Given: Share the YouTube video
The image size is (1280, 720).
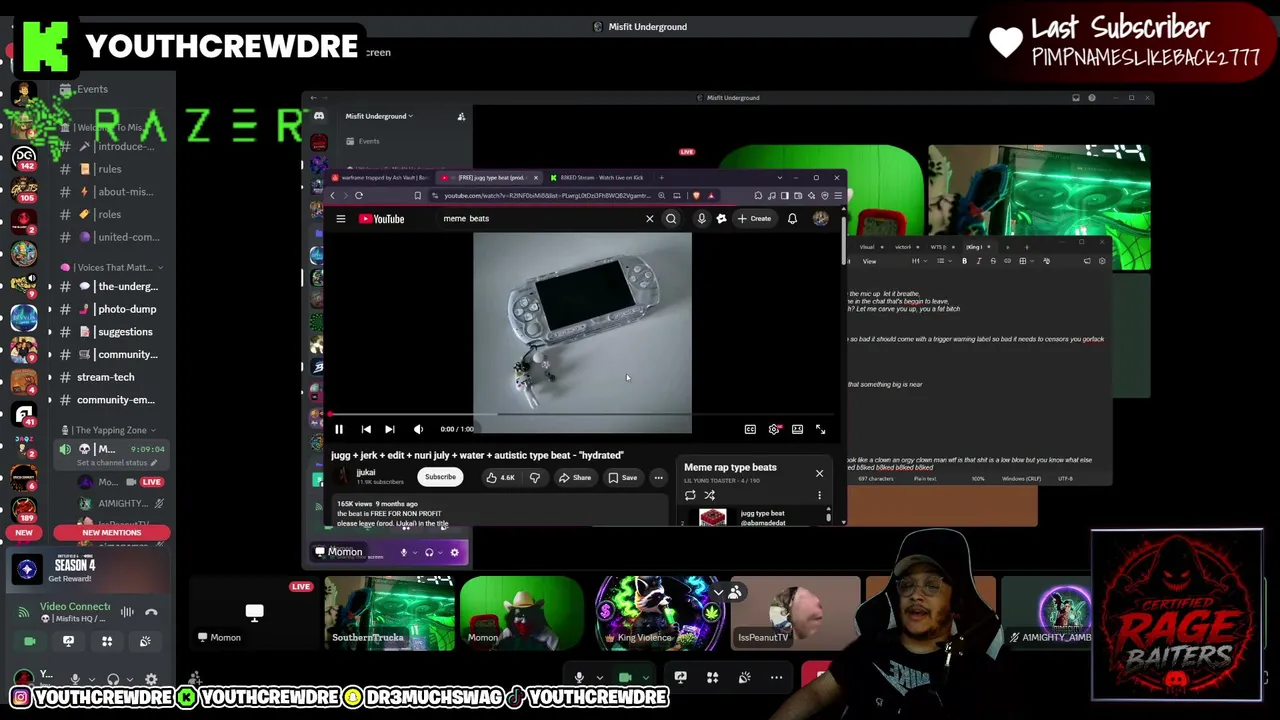Looking at the screenshot, I should (x=575, y=478).
